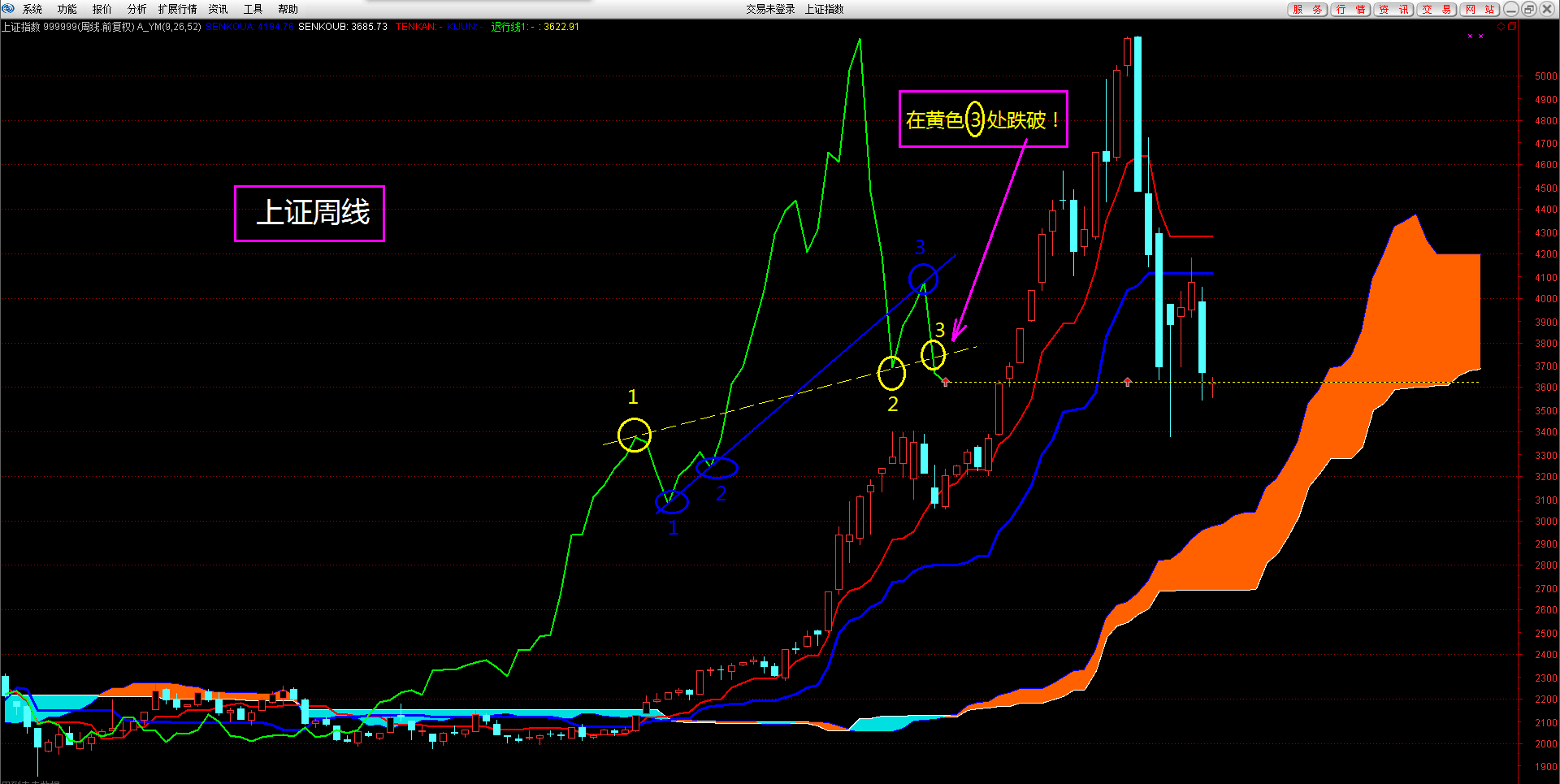Click the 3600 price axis label
This screenshot has height=784, width=1560.
(x=1545, y=388)
